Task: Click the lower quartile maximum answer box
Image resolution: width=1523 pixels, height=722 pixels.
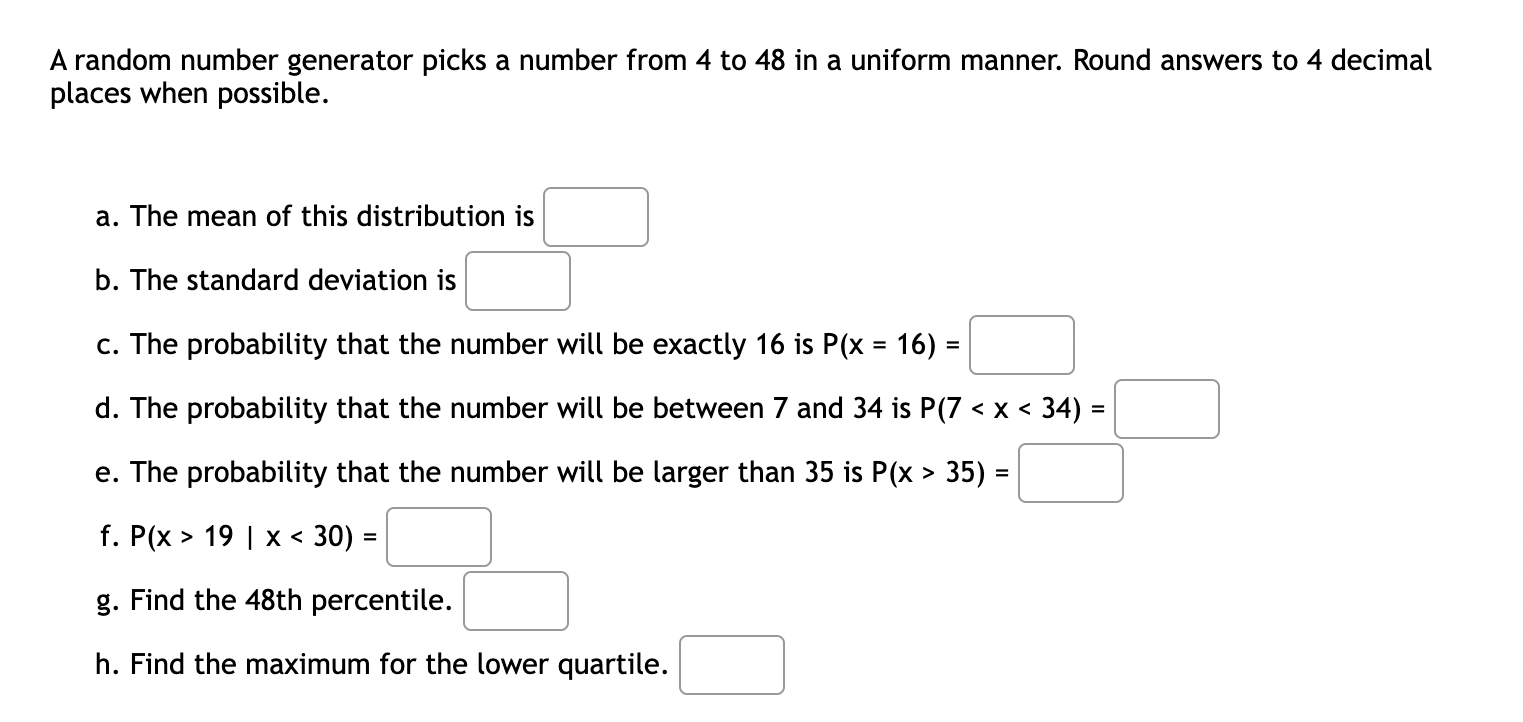Action: [731, 665]
